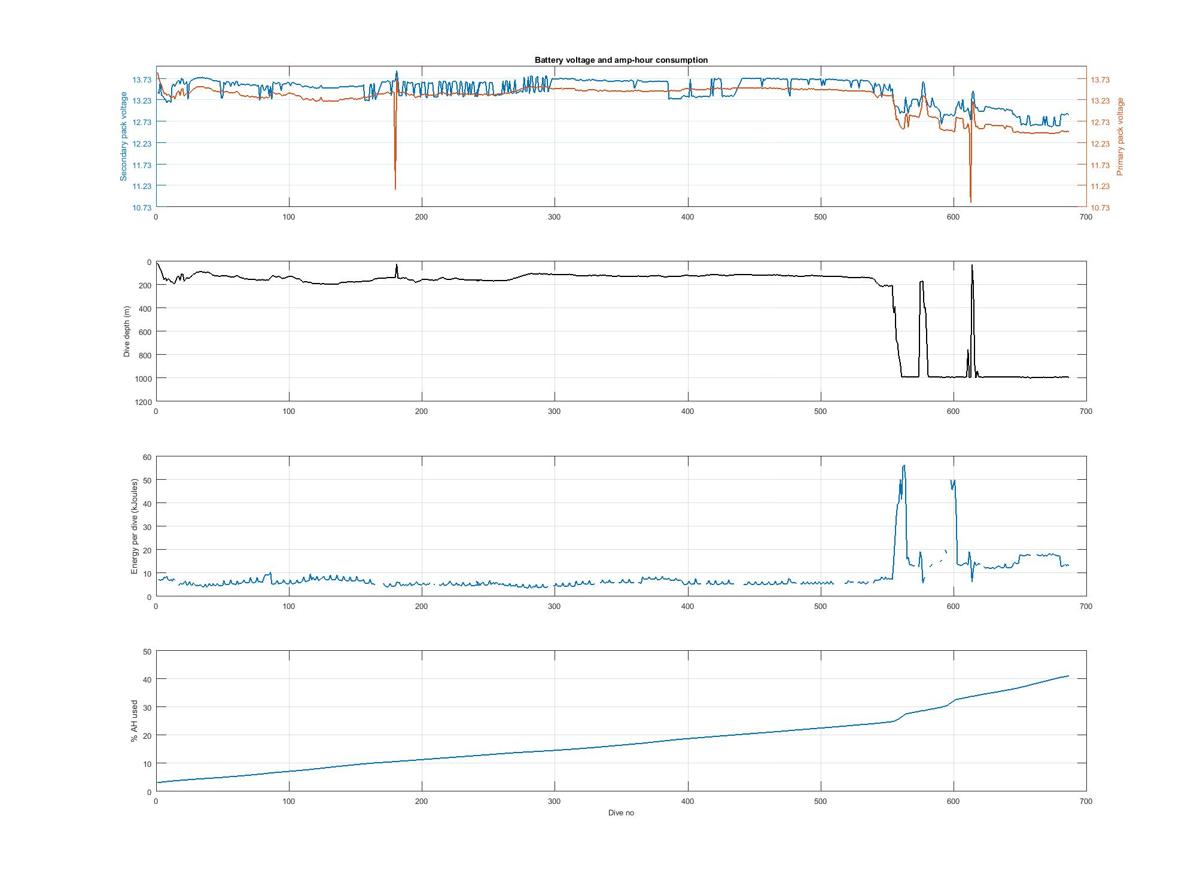Select the end point of the % AH used curve
Viewport: 1200px width, 889px height.
[x=1068, y=676]
